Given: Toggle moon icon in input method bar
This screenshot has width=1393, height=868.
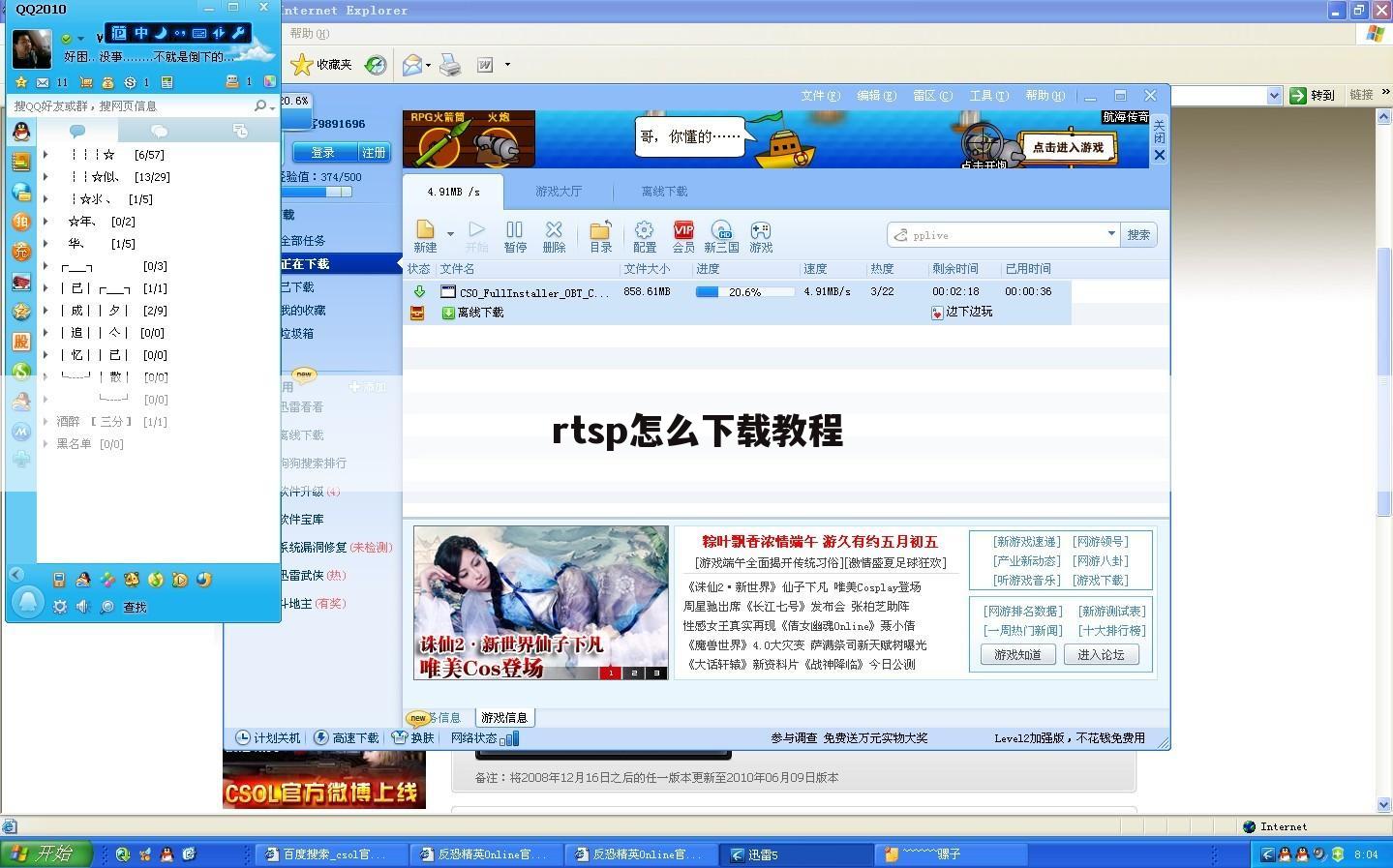Looking at the screenshot, I should (x=161, y=33).
